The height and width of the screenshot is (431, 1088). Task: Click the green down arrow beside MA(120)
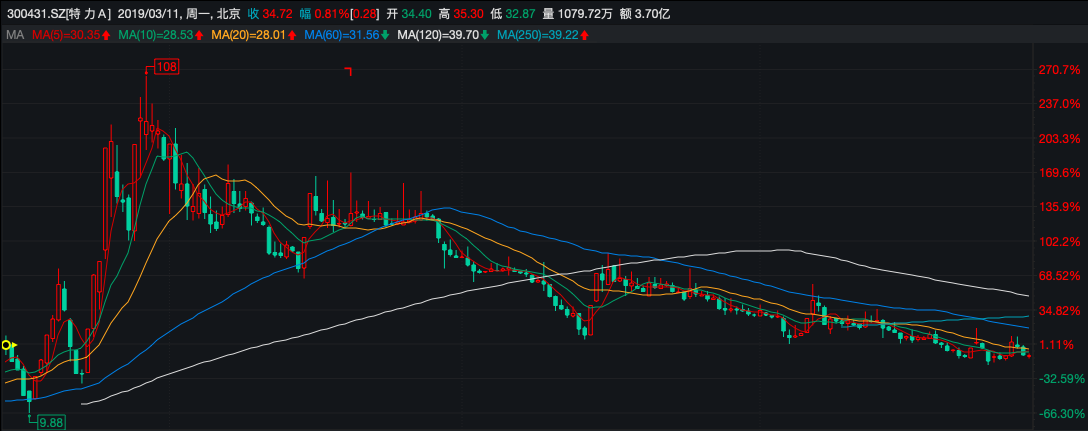click(x=484, y=35)
